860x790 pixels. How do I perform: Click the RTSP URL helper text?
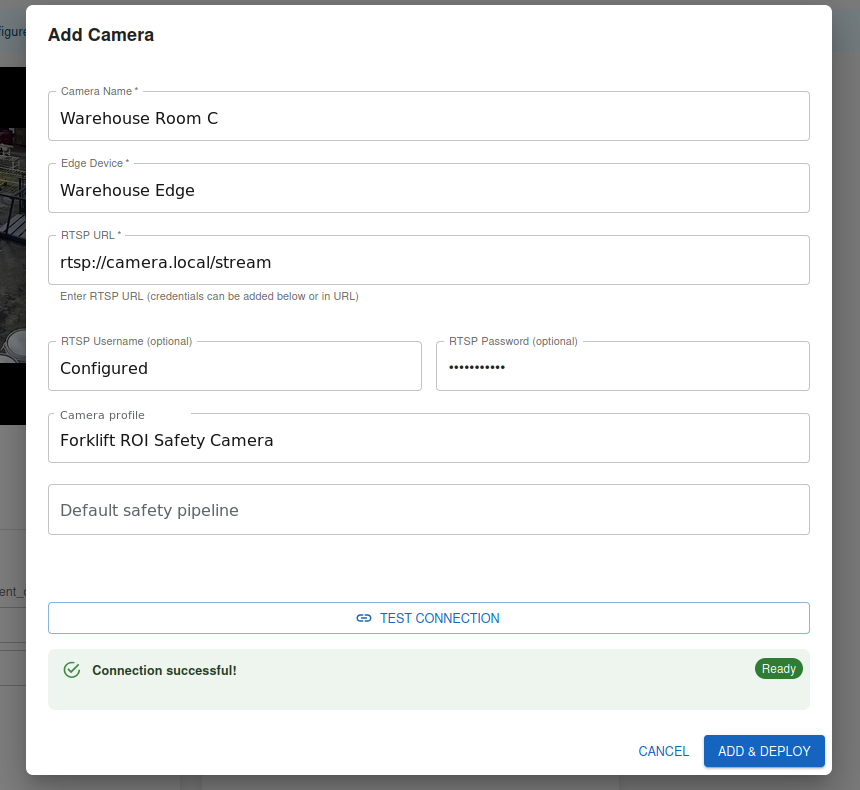point(209,296)
